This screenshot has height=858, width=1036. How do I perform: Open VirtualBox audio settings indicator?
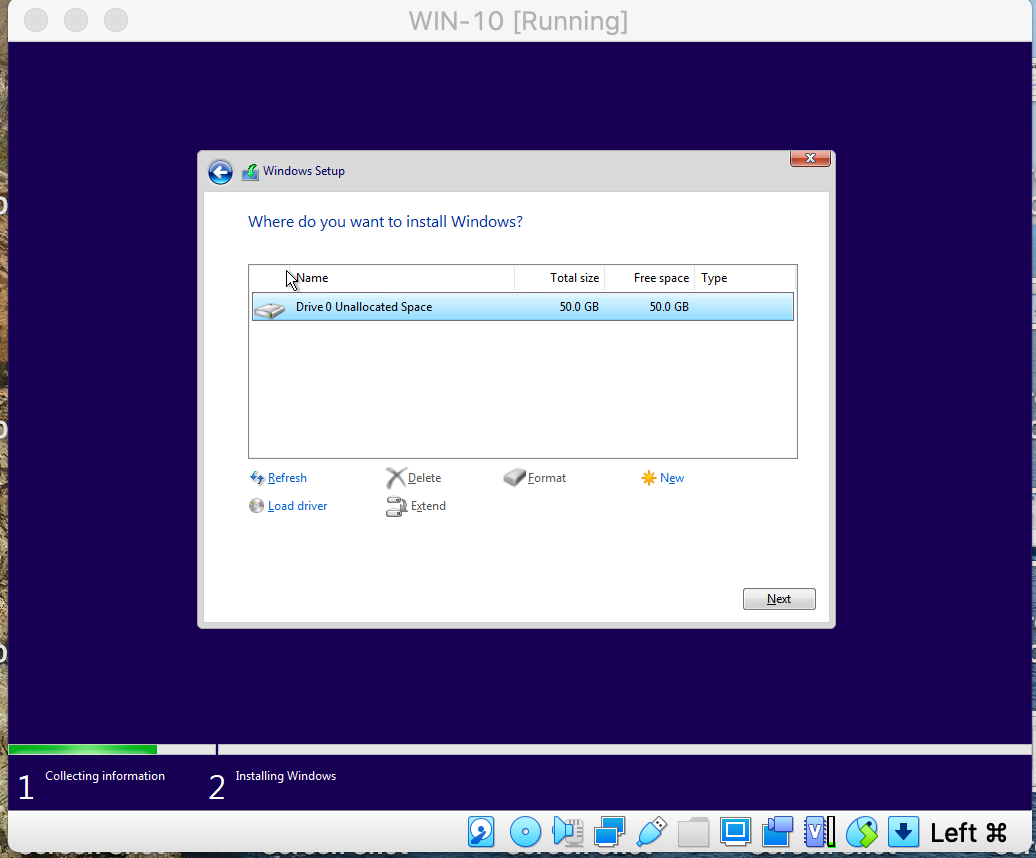click(568, 832)
